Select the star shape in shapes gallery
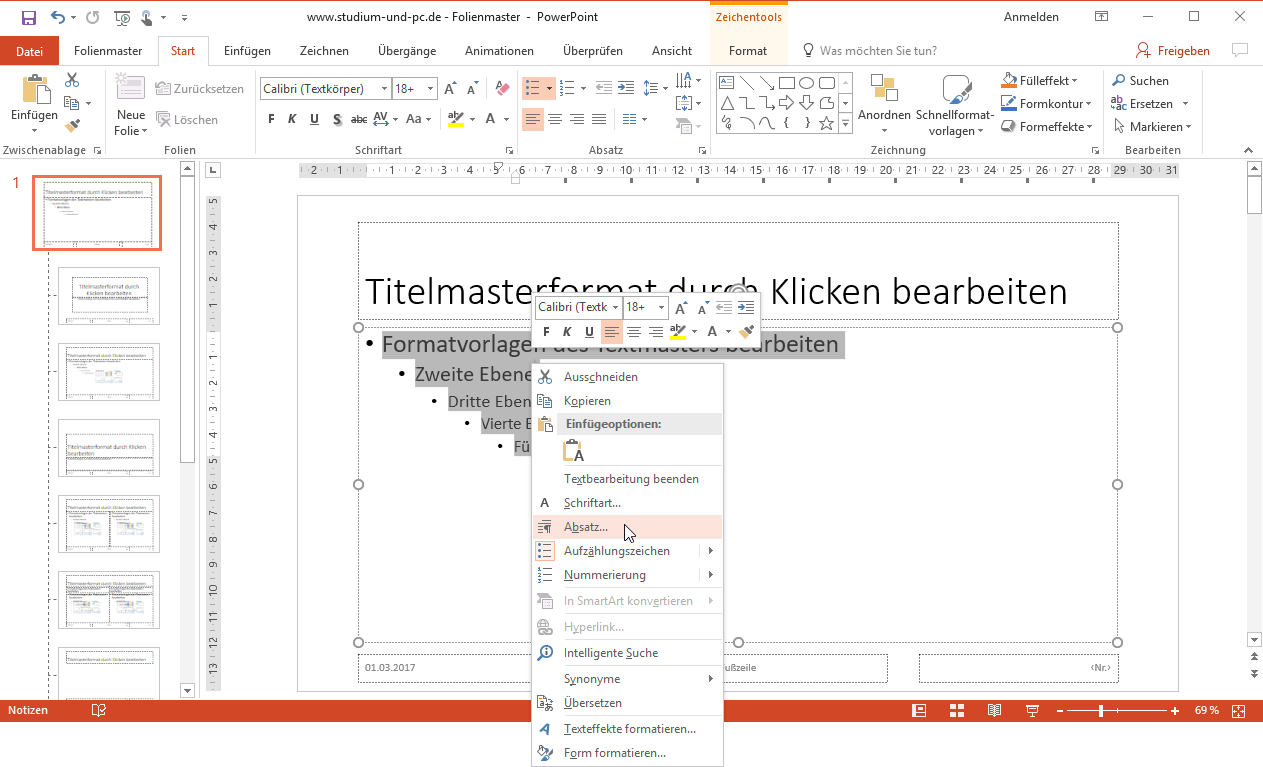Image resolution: width=1263 pixels, height=767 pixels. pyautogui.click(x=827, y=124)
